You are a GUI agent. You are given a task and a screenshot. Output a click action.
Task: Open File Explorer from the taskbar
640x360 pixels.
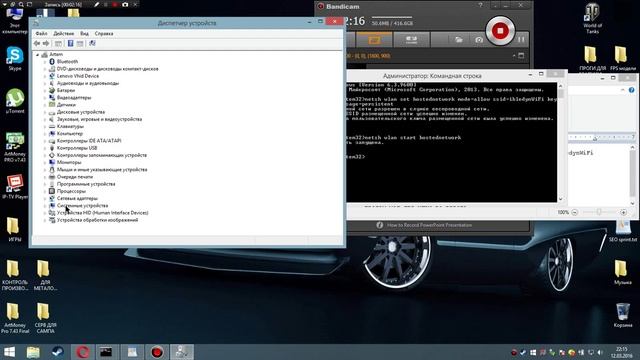click(x=33, y=352)
